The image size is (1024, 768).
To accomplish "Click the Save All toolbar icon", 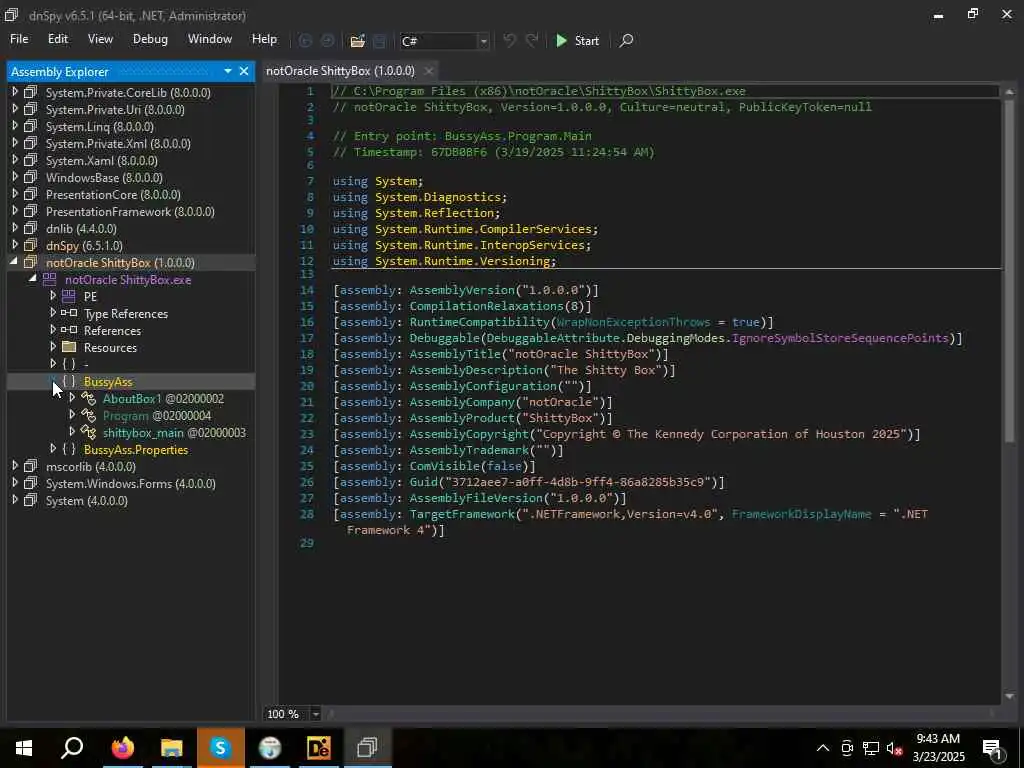I will 379,40.
